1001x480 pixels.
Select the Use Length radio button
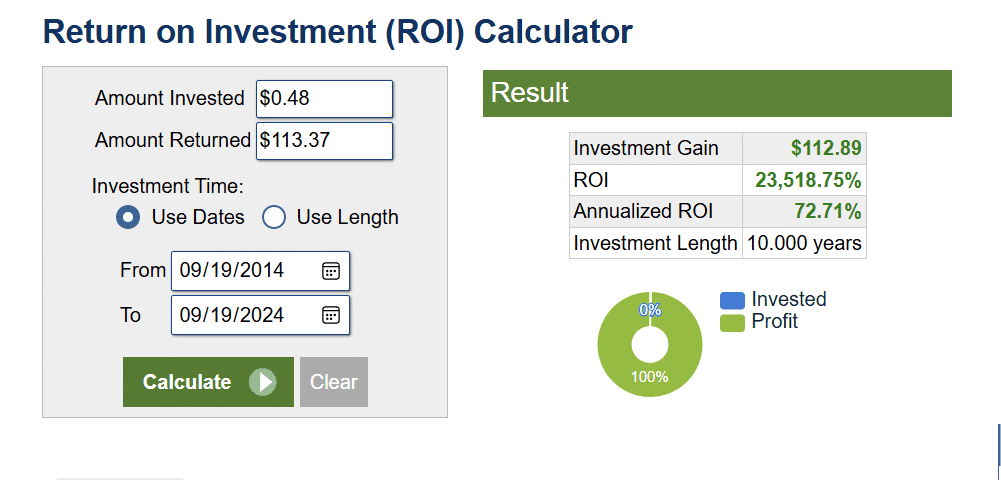pos(274,217)
